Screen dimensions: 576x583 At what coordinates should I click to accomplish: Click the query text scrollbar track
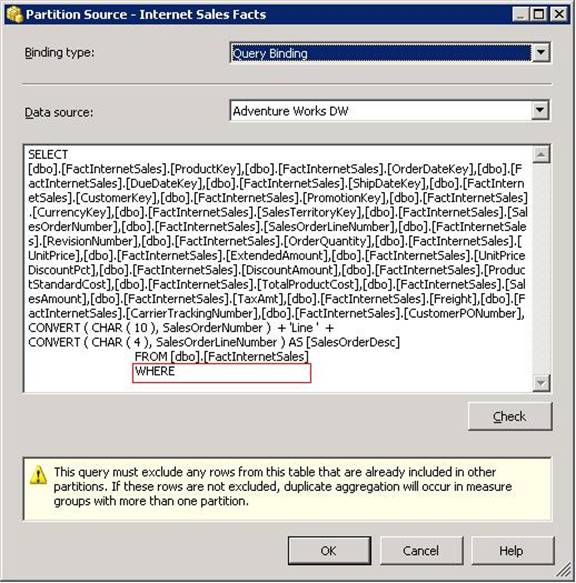541,268
